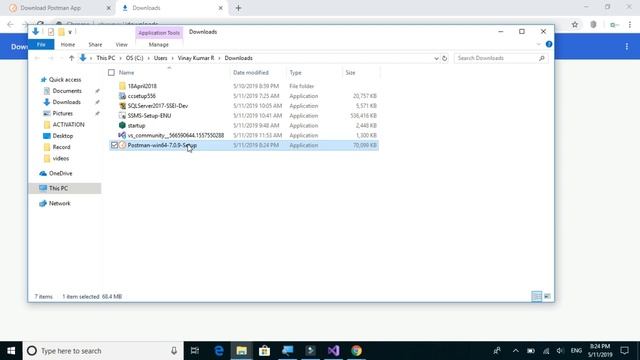Open the Action Center notifications icon
Image resolution: width=640 pixels, height=360 pixels.
tap(624, 351)
